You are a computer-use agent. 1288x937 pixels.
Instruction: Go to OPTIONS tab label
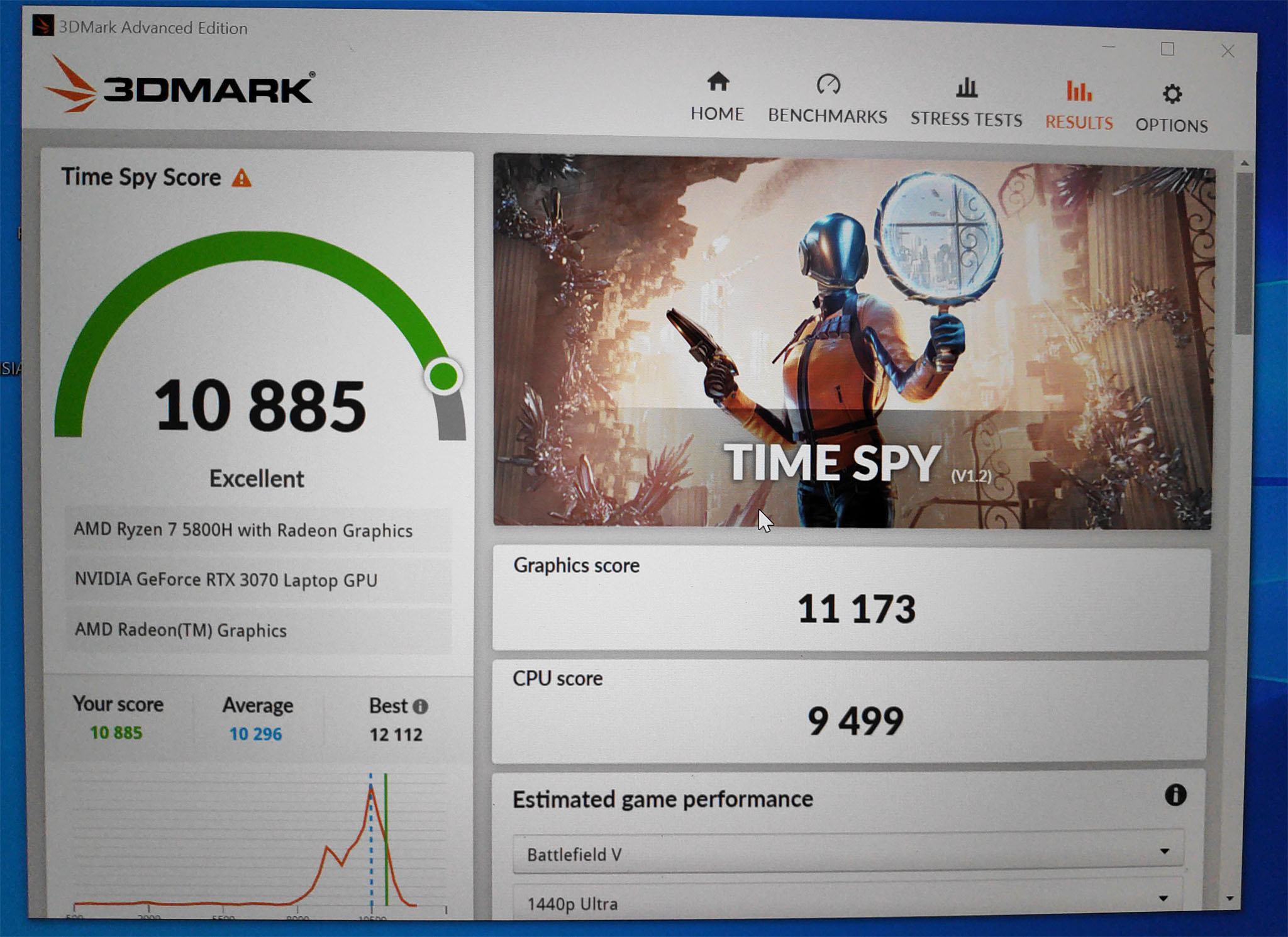point(1171,125)
